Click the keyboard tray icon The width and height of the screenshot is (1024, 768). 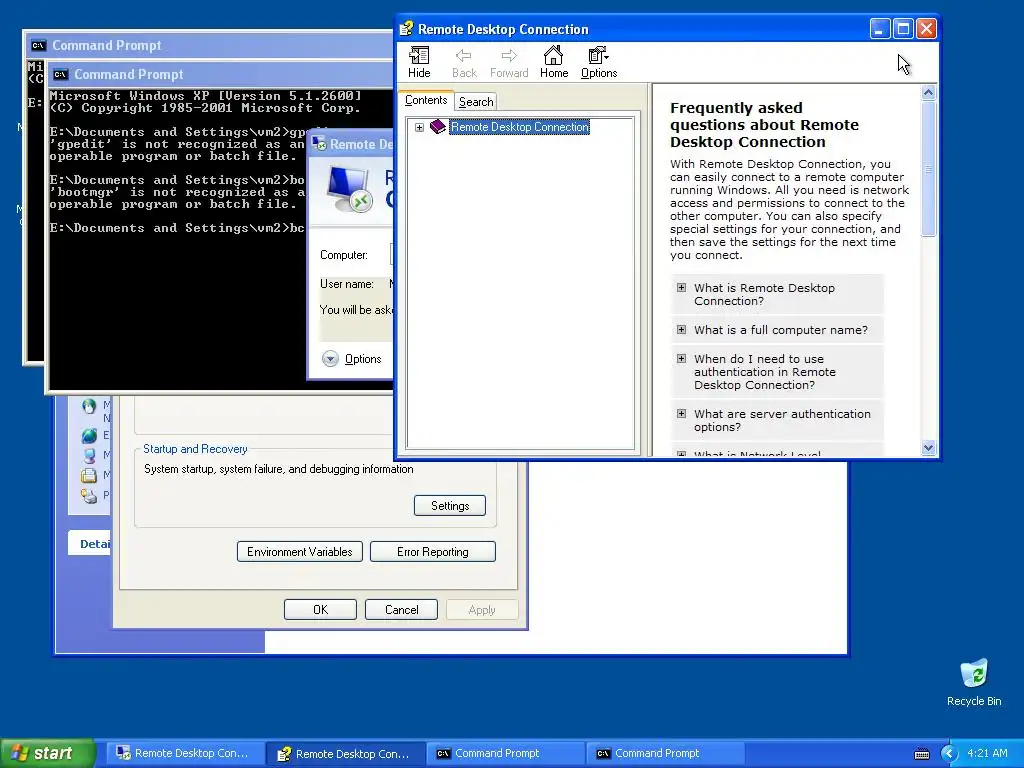point(921,754)
